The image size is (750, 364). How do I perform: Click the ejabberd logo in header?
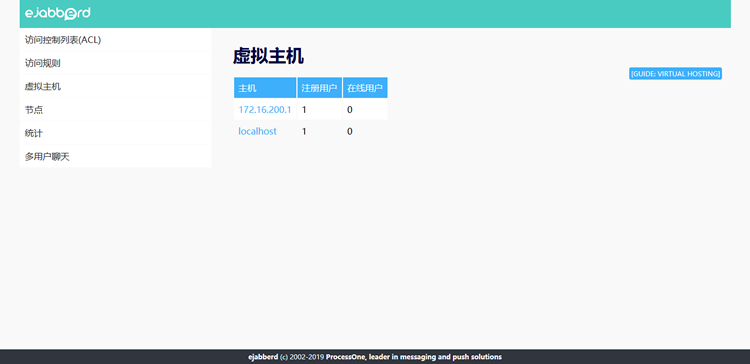coord(57,13)
